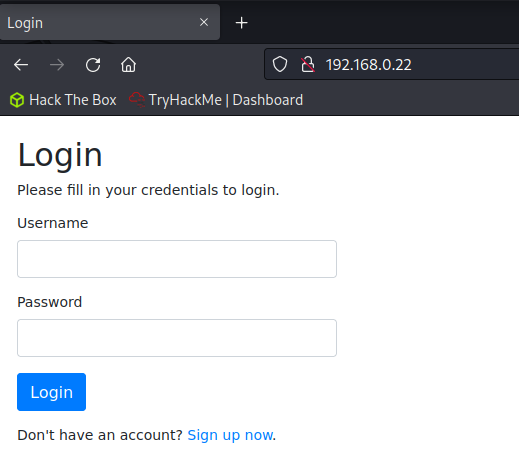This screenshot has width=519, height=471.
Task: Submit with the blue Login button
Action: click(51, 392)
